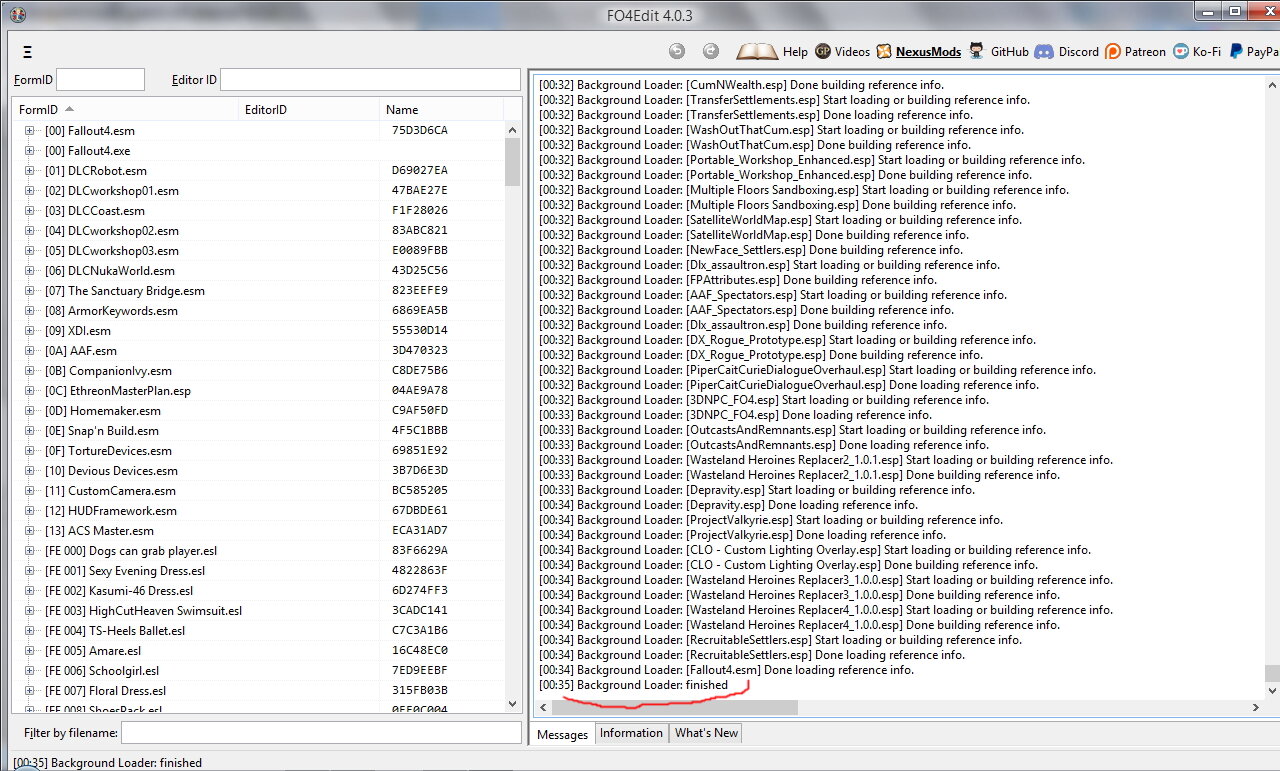Open the Videos link icon
This screenshot has width=1280, height=771.
click(823, 51)
